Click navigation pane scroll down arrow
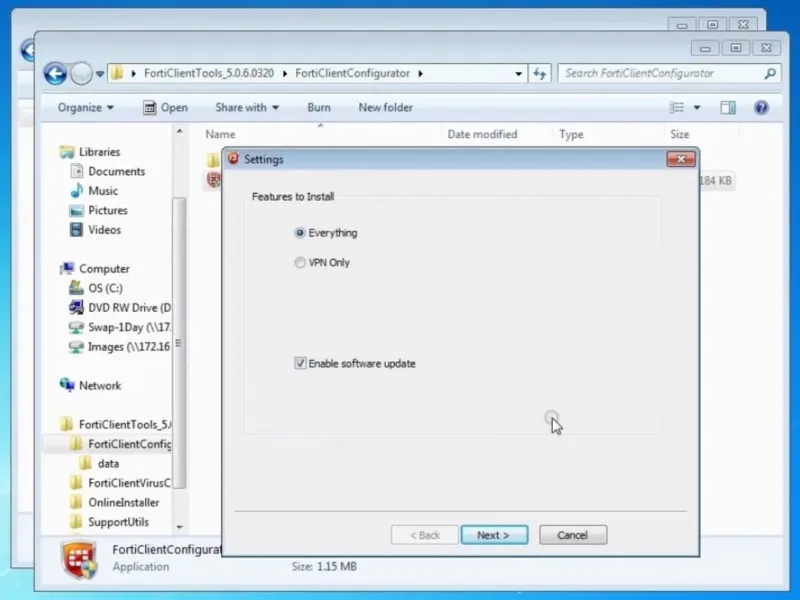 (179, 527)
